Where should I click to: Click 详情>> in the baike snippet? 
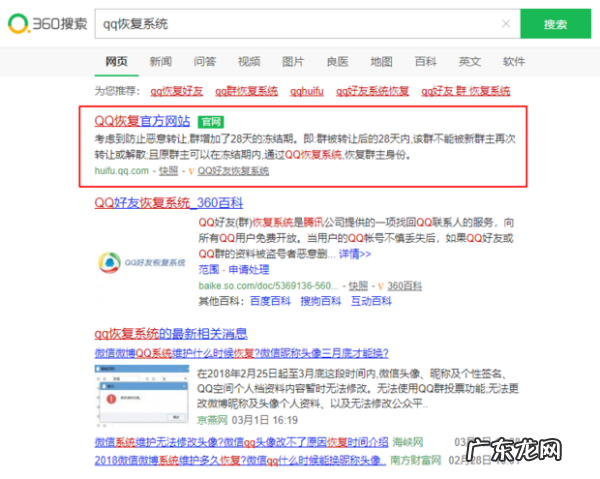click(x=355, y=254)
